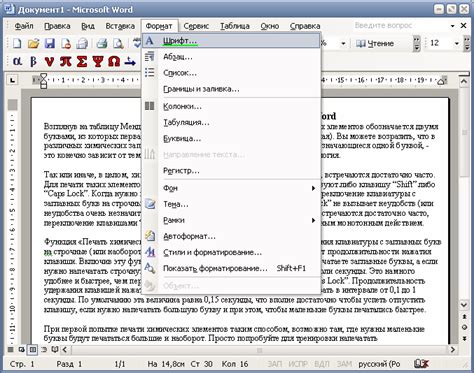
Task: Toggle ИСПР track changes in status bar
Action: click(297, 364)
